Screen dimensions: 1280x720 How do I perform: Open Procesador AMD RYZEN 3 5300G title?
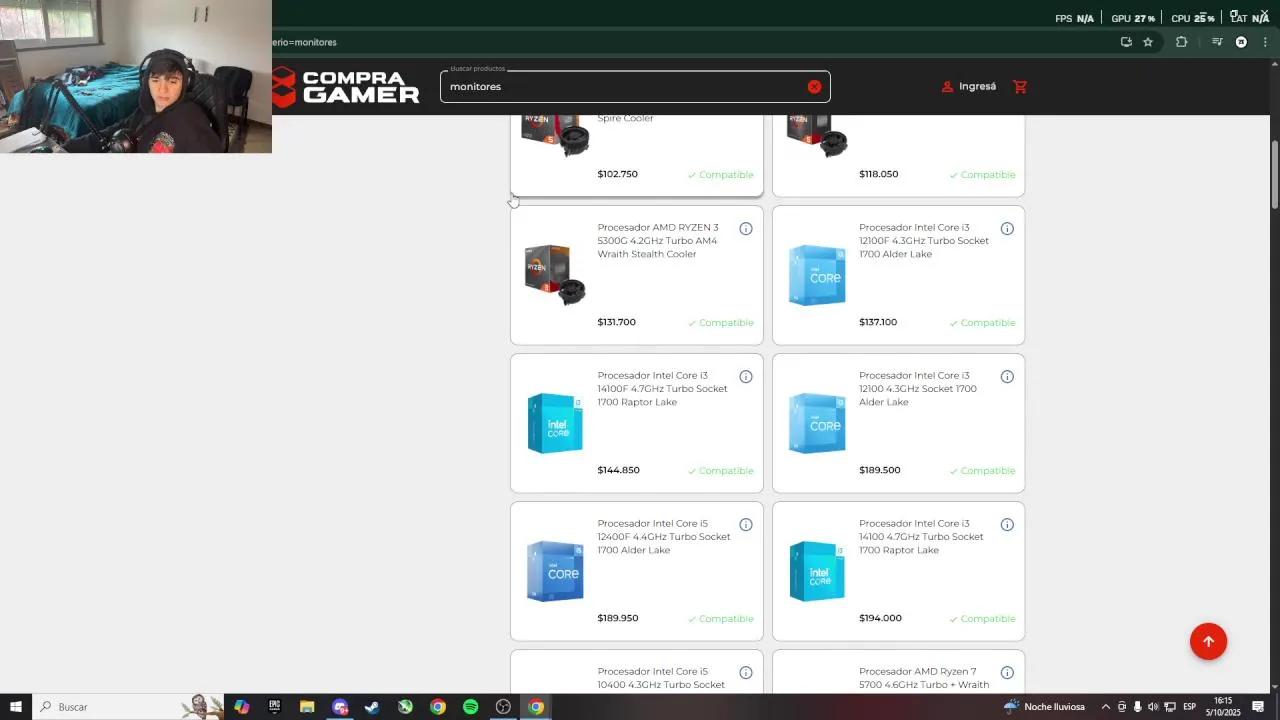(658, 241)
